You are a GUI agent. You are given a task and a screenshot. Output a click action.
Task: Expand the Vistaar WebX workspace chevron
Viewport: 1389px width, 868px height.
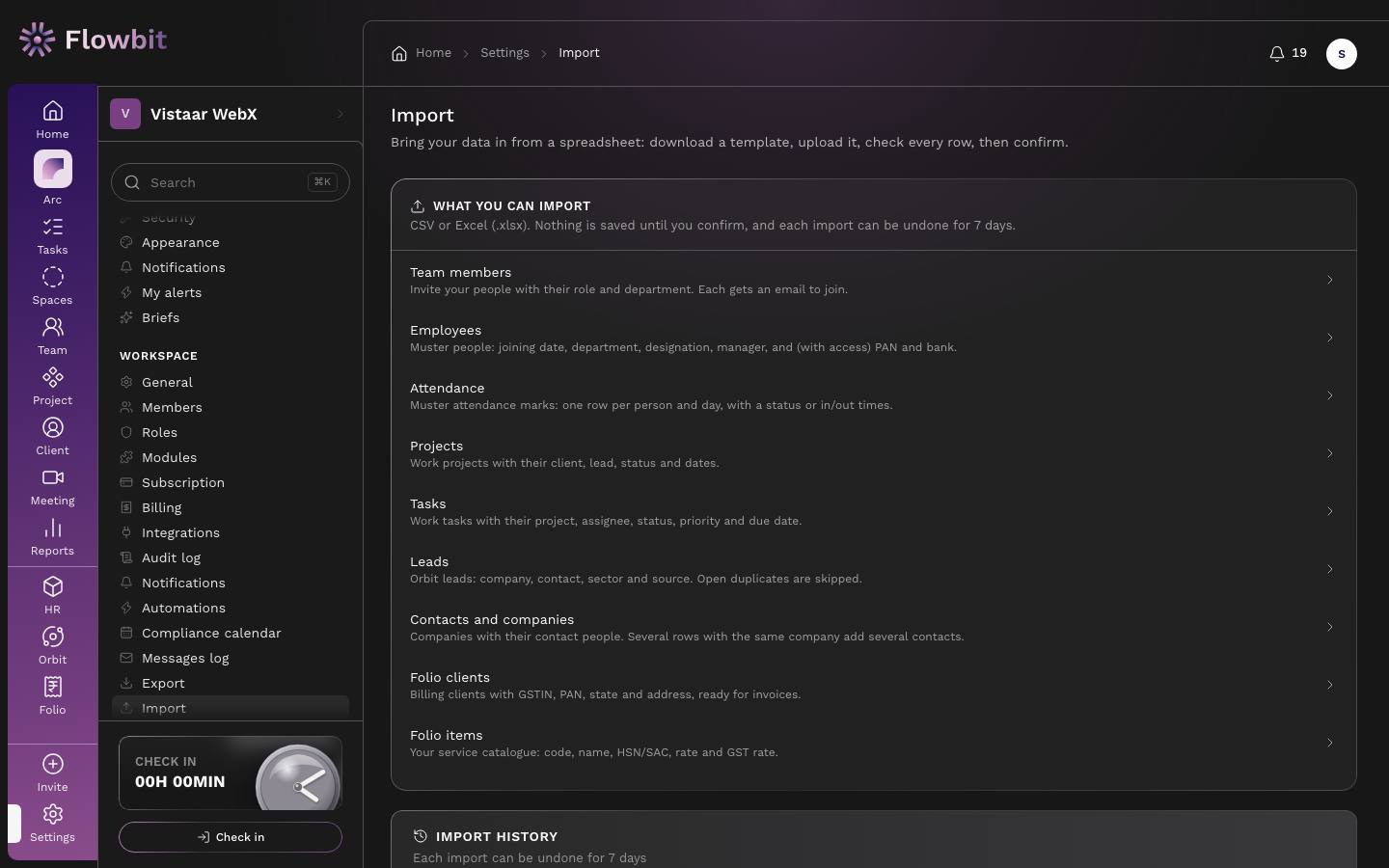click(340, 114)
